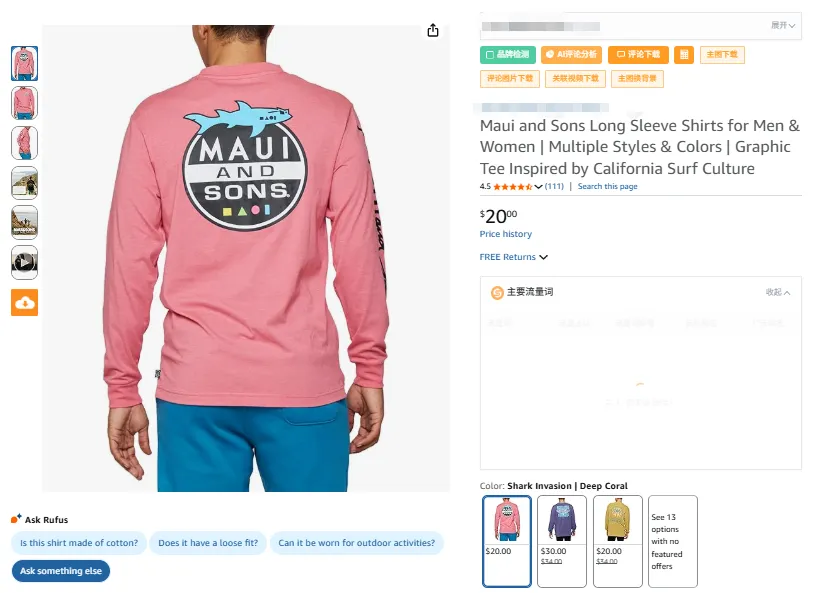Click the orange cloud download icon
The height and width of the screenshot is (593, 820).
[25, 303]
